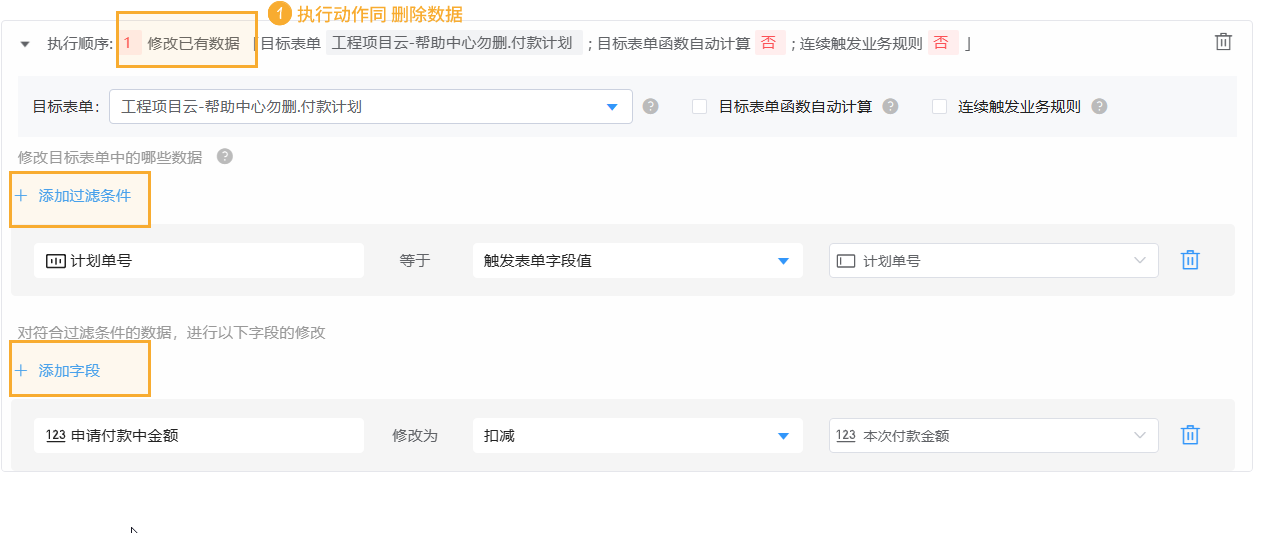Click the 修改已有数据 action label
Viewport: 1277px width, 533px height.
tap(193, 43)
